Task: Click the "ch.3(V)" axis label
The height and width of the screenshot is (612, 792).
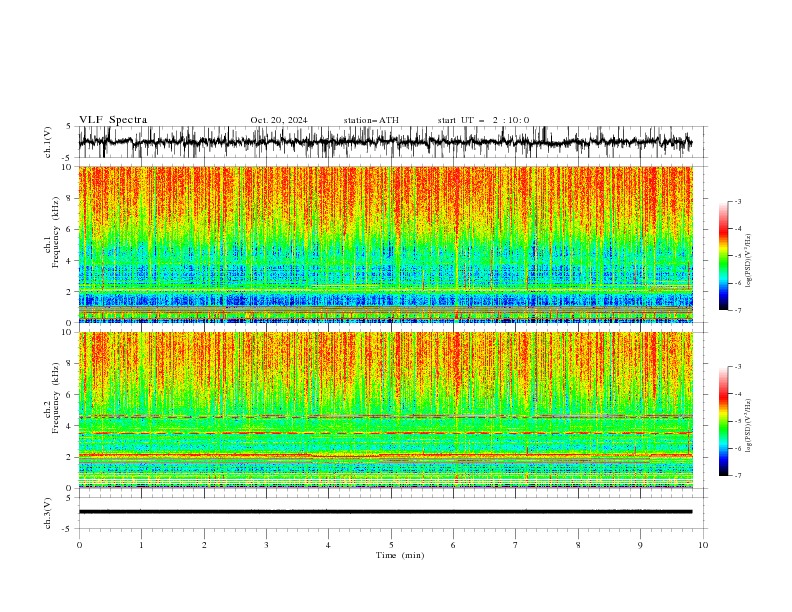Action: (x=48, y=513)
